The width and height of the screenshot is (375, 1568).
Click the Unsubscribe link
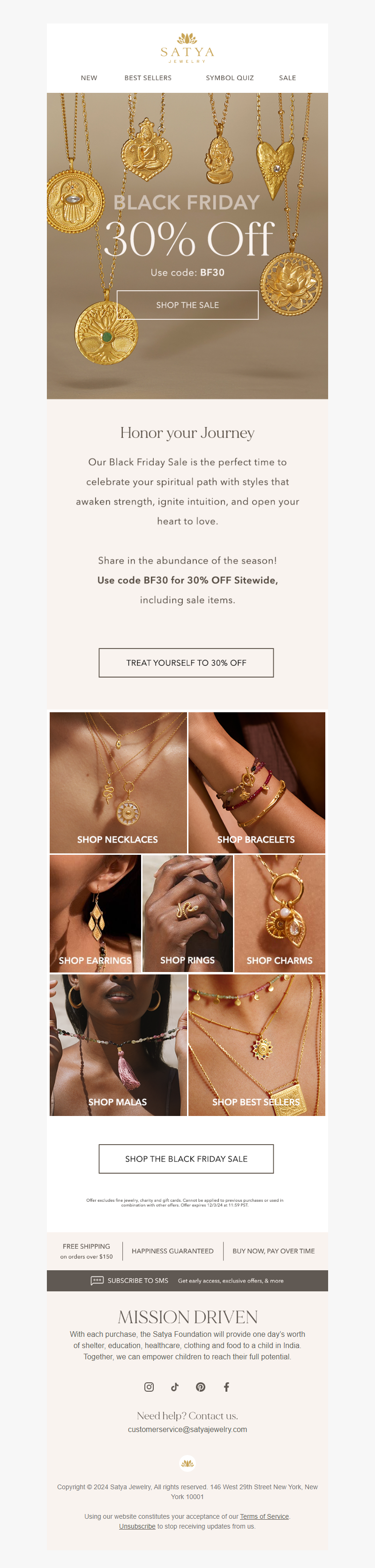coord(137,1526)
